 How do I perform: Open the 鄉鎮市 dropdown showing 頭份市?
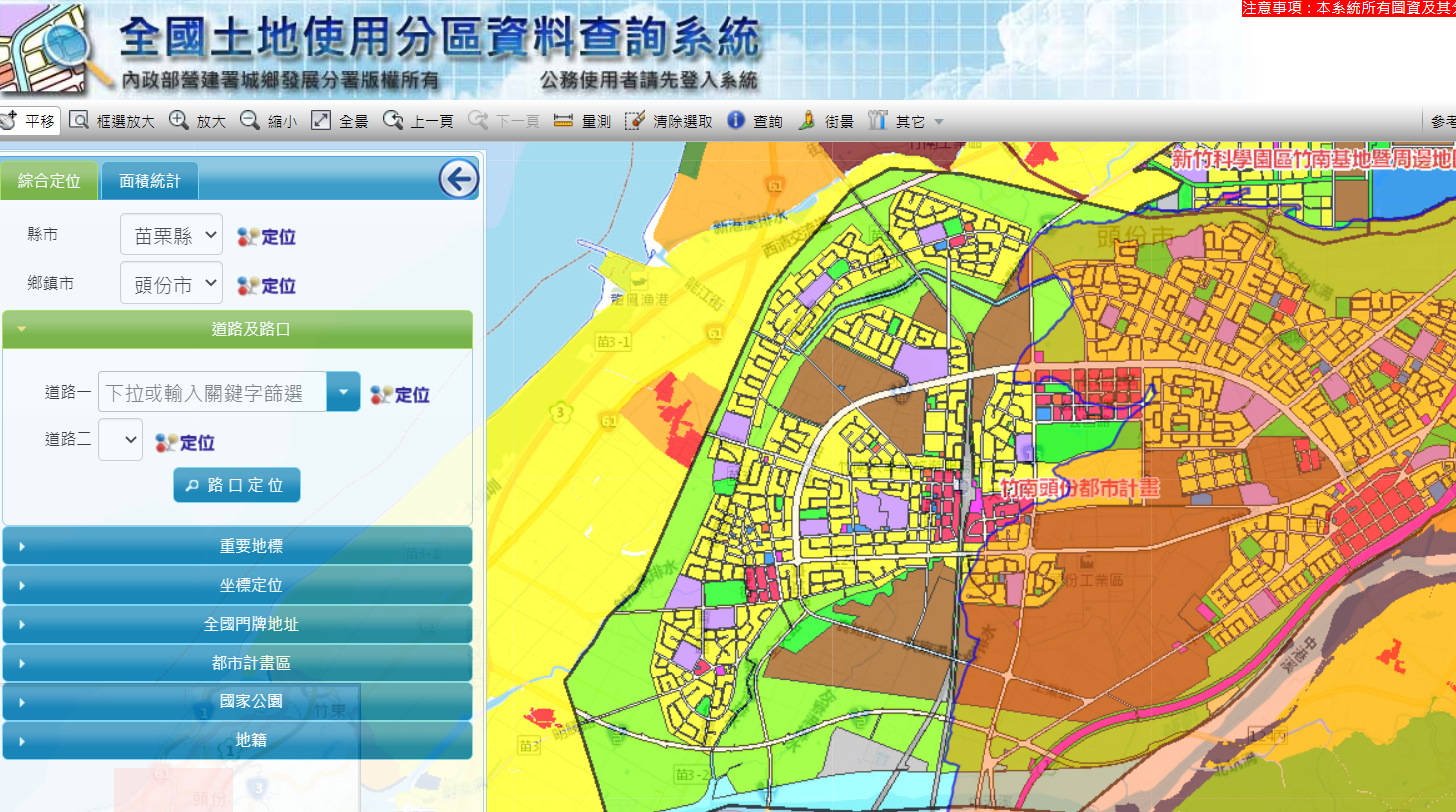click(171, 284)
